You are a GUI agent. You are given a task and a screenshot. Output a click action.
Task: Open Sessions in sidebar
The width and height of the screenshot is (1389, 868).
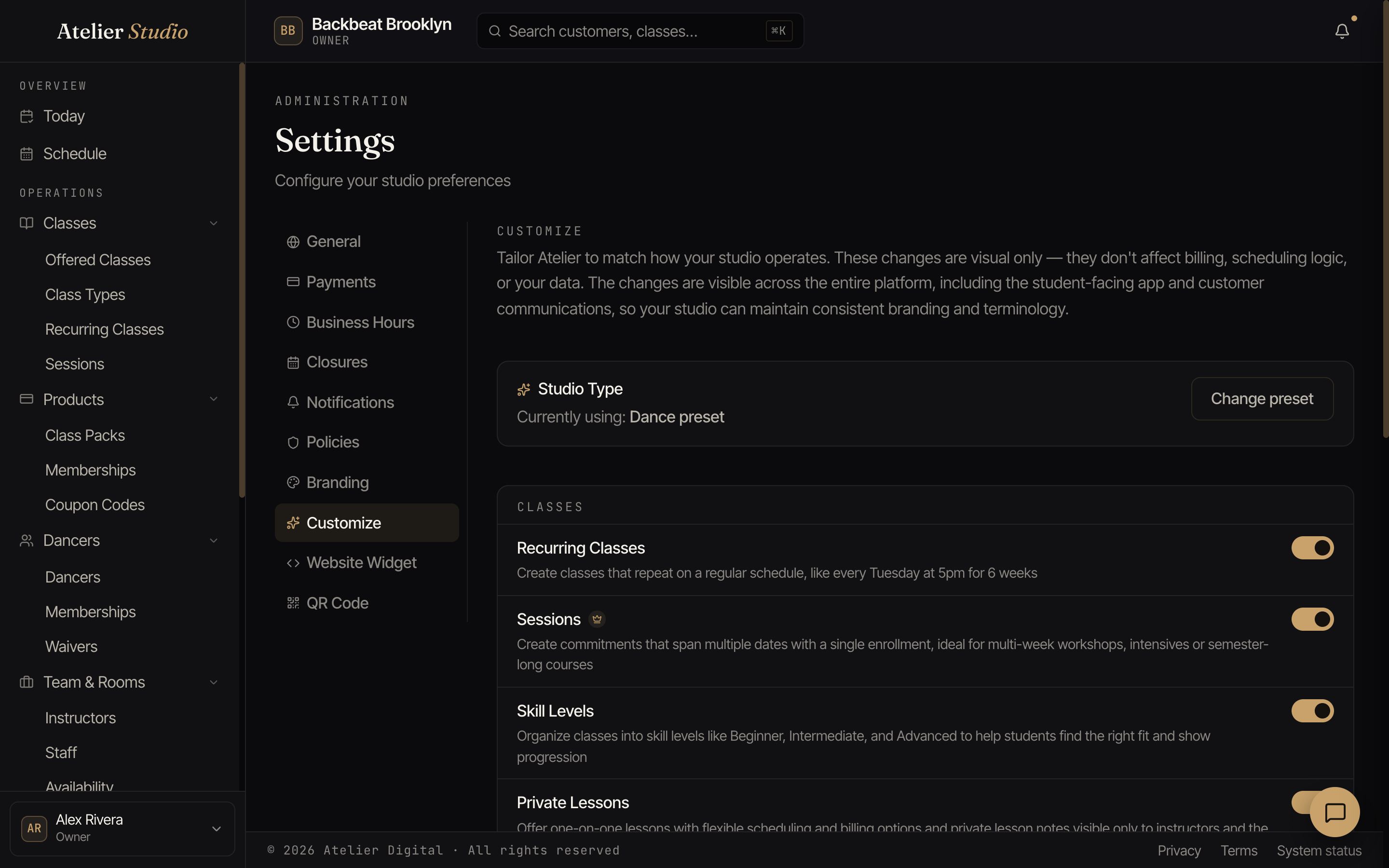(x=75, y=364)
